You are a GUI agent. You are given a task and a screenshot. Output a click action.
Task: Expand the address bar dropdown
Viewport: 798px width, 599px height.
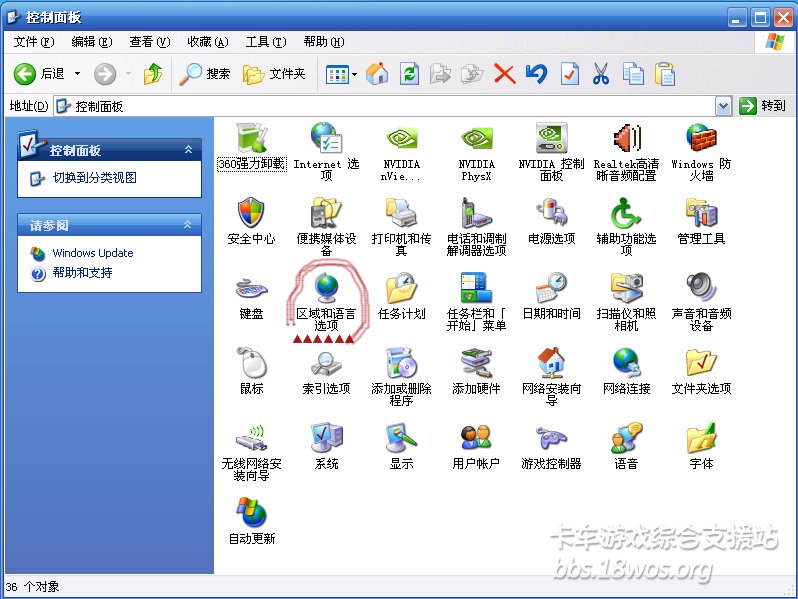[x=723, y=106]
